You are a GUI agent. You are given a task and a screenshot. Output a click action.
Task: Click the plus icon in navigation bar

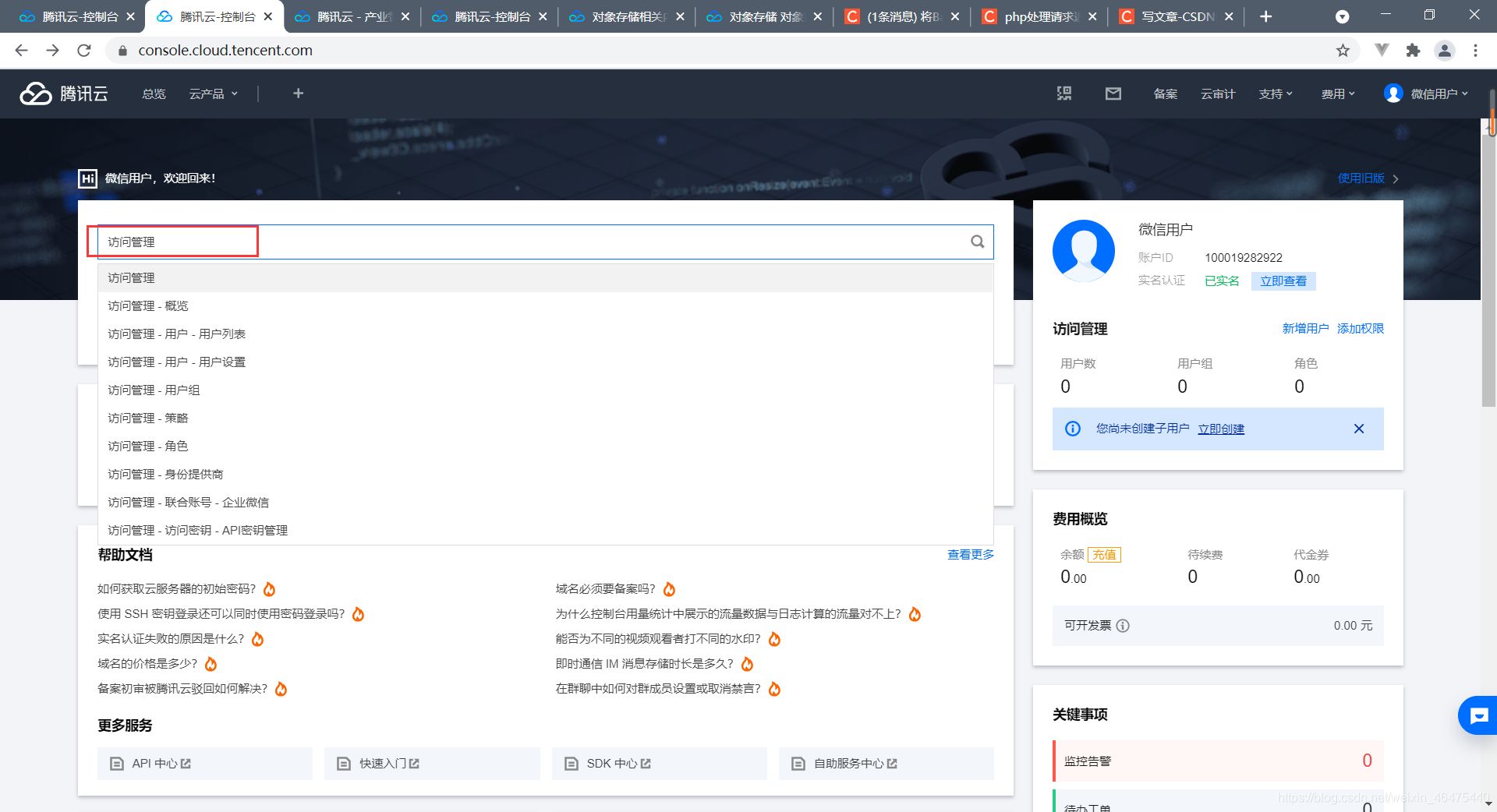(x=298, y=94)
